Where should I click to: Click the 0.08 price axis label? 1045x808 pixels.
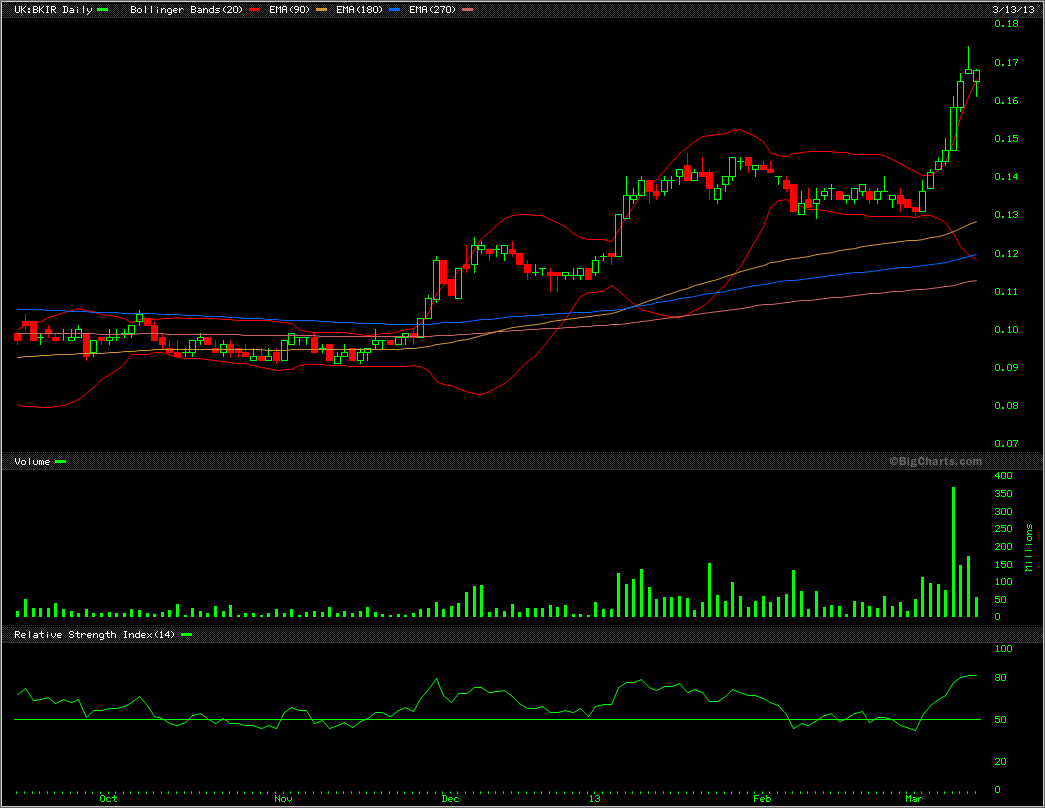[1006, 405]
